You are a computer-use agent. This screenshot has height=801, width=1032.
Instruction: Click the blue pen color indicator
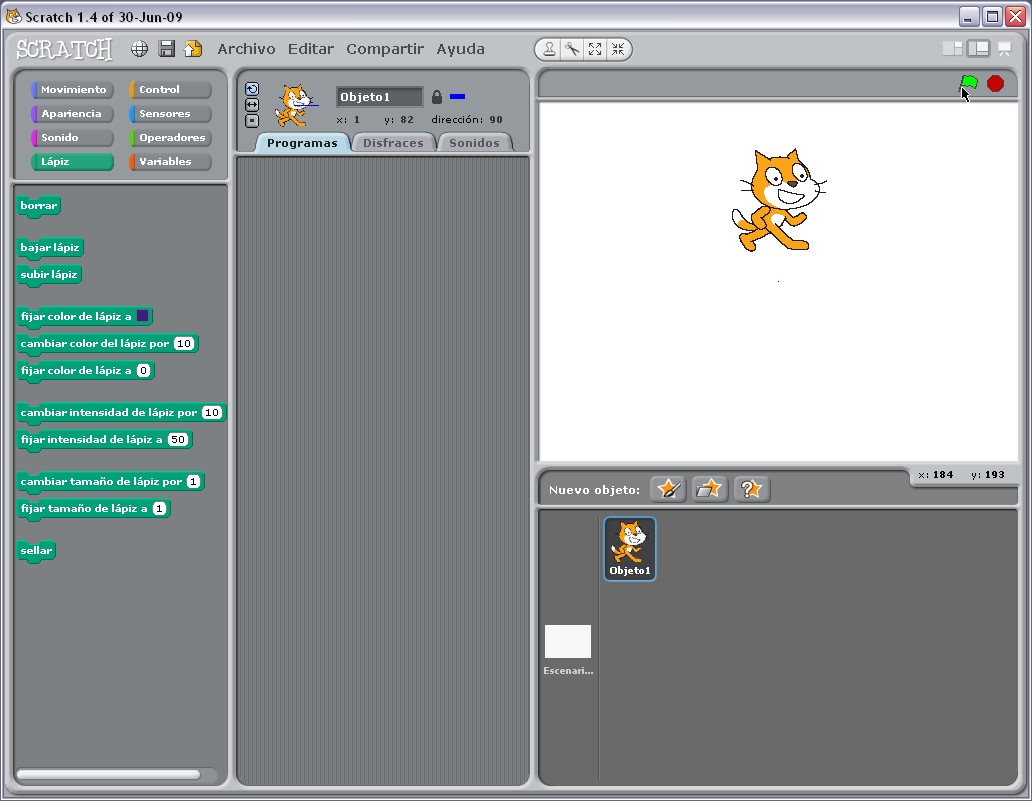point(457,97)
